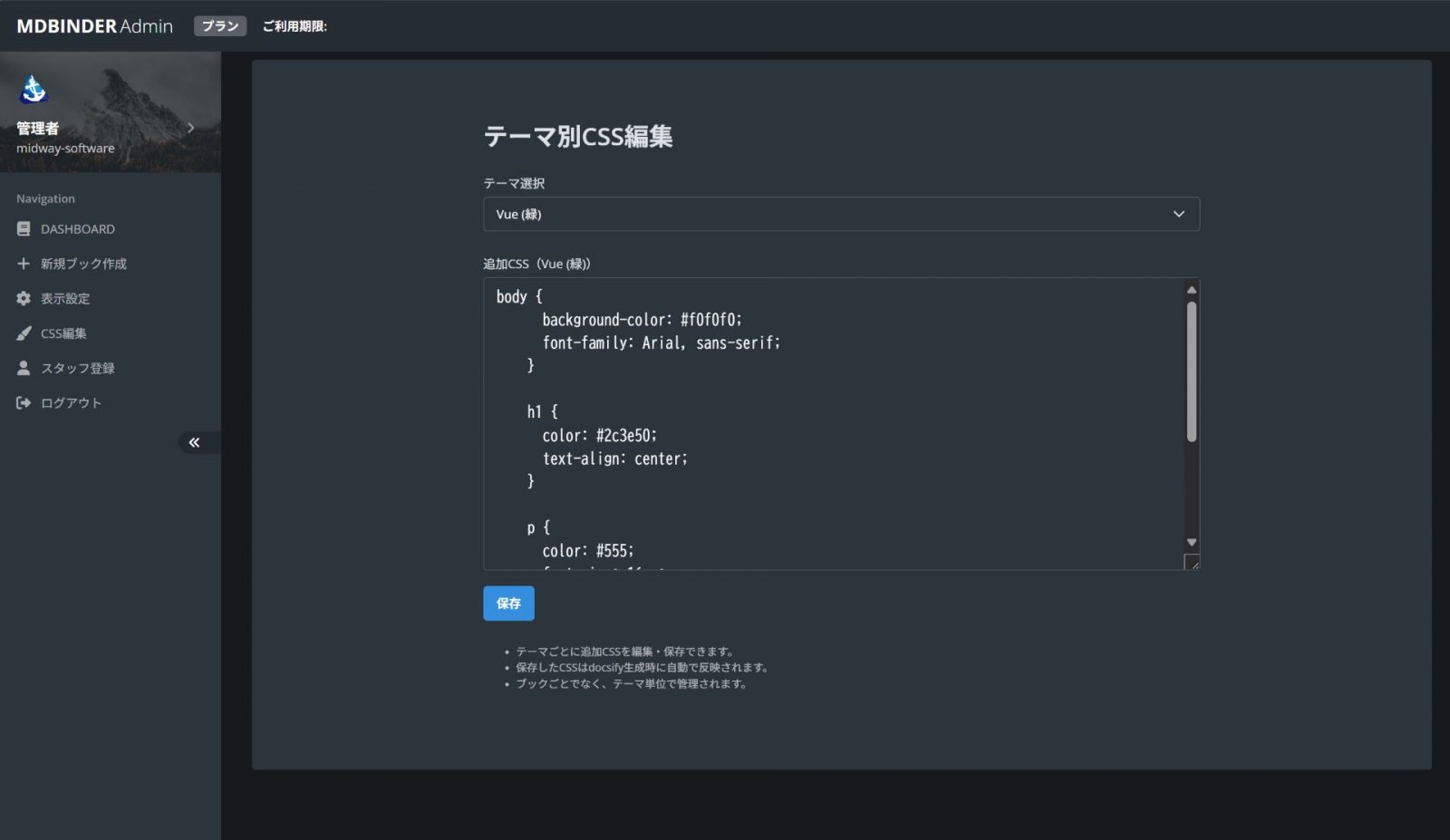Click the color: #555 line
This screenshot has height=840, width=1450.
(x=587, y=551)
